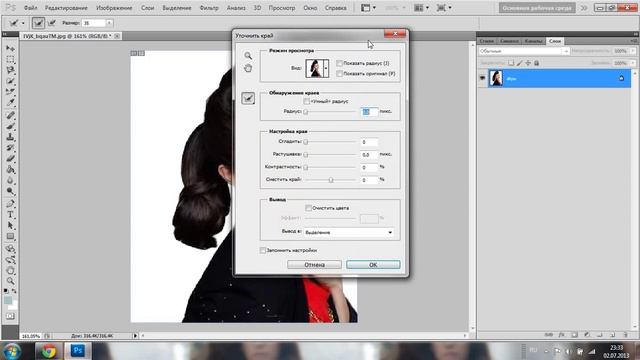Open the Файл menu
This screenshot has height=360, width=640.
(x=30, y=8)
